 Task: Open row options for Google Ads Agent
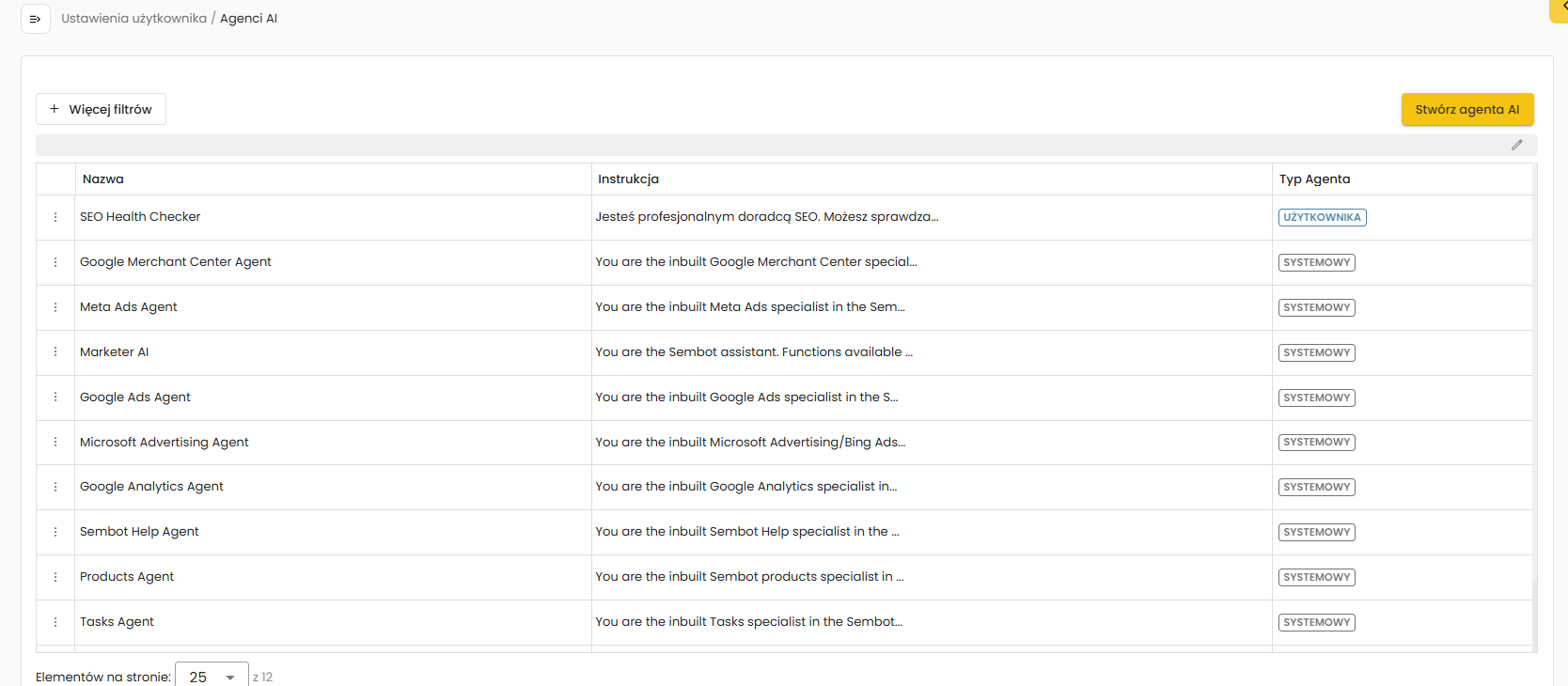tap(55, 398)
